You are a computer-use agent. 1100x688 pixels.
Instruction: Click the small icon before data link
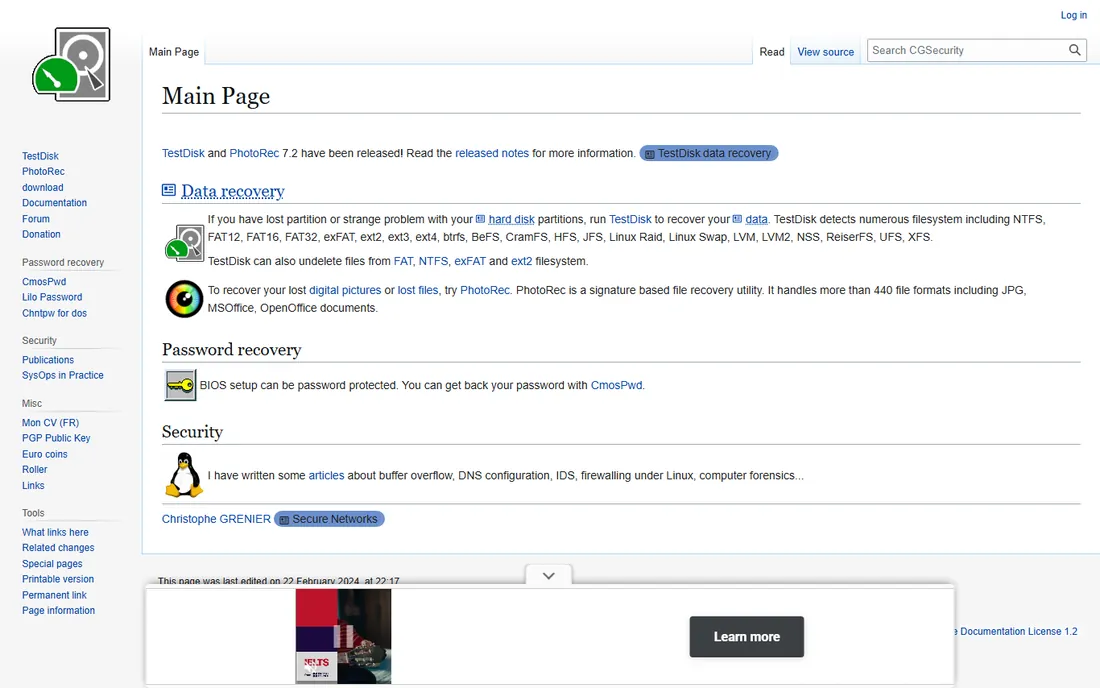tap(737, 219)
